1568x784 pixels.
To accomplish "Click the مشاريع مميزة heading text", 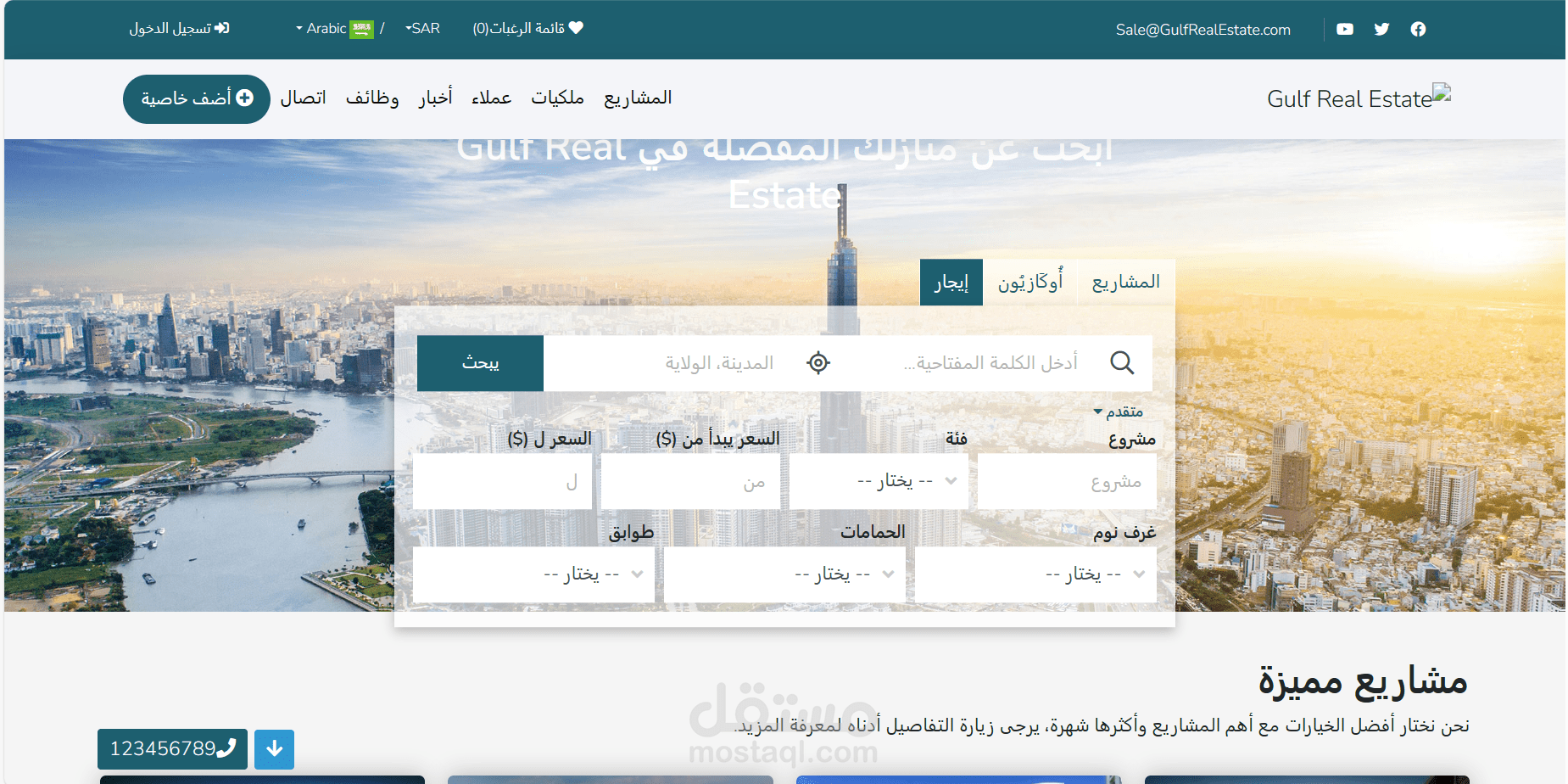I will point(1363,681).
